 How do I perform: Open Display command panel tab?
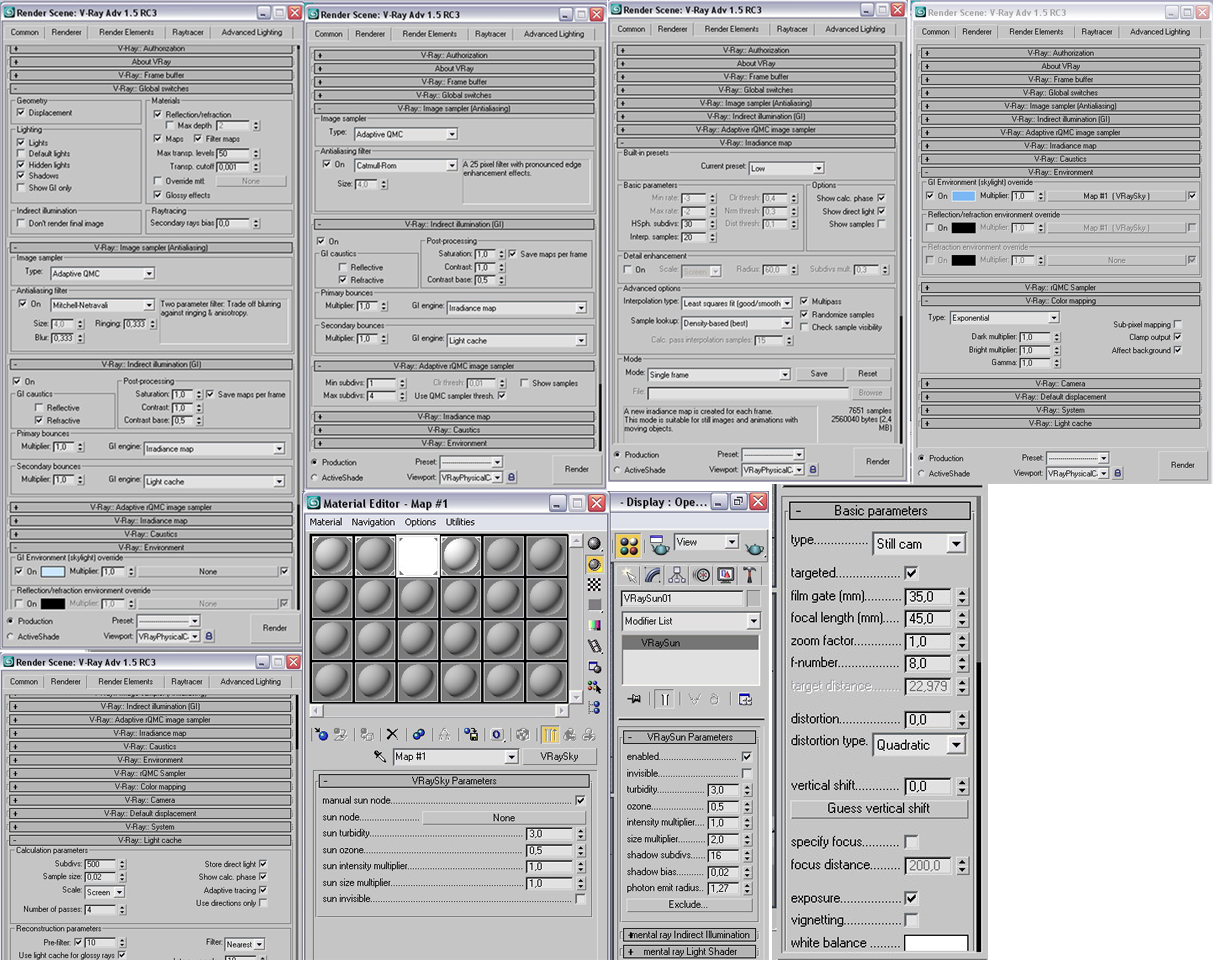pyautogui.click(x=726, y=575)
